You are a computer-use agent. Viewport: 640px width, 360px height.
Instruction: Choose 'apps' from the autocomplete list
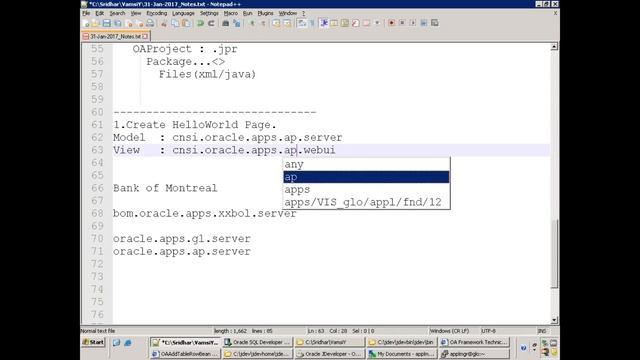[x=366, y=189]
